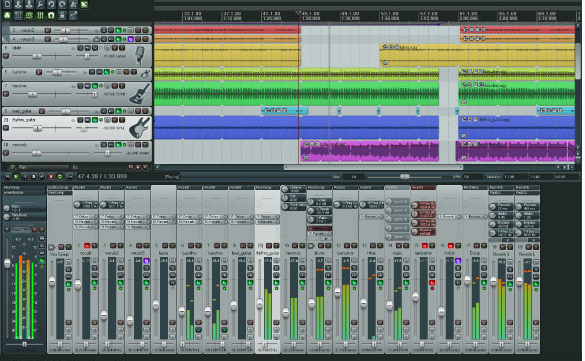The width and height of the screenshot is (585, 361).
Task: Click the Redo arrow in the toolbar
Action: point(62,4)
